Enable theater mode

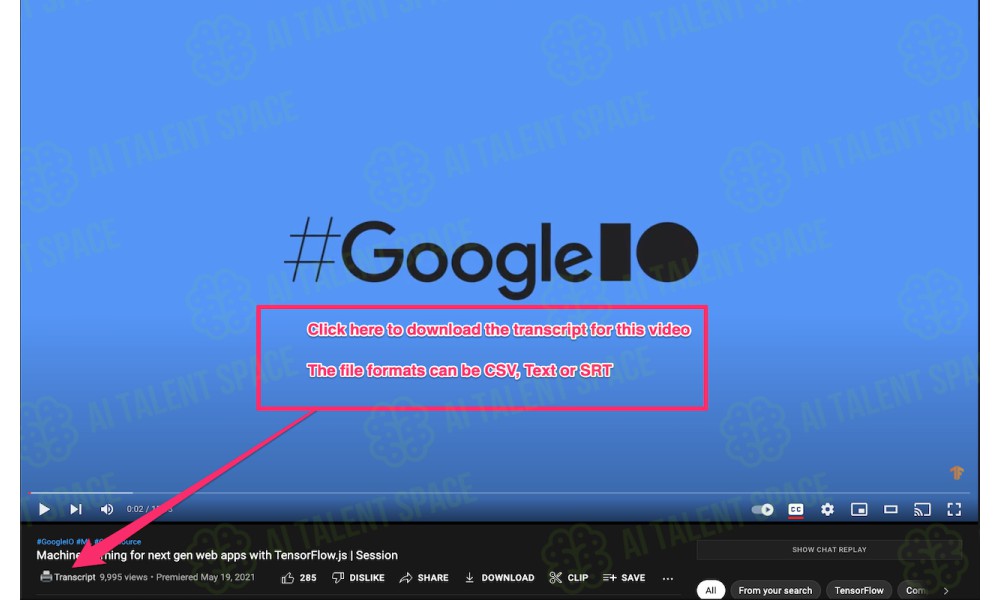[x=890, y=509]
